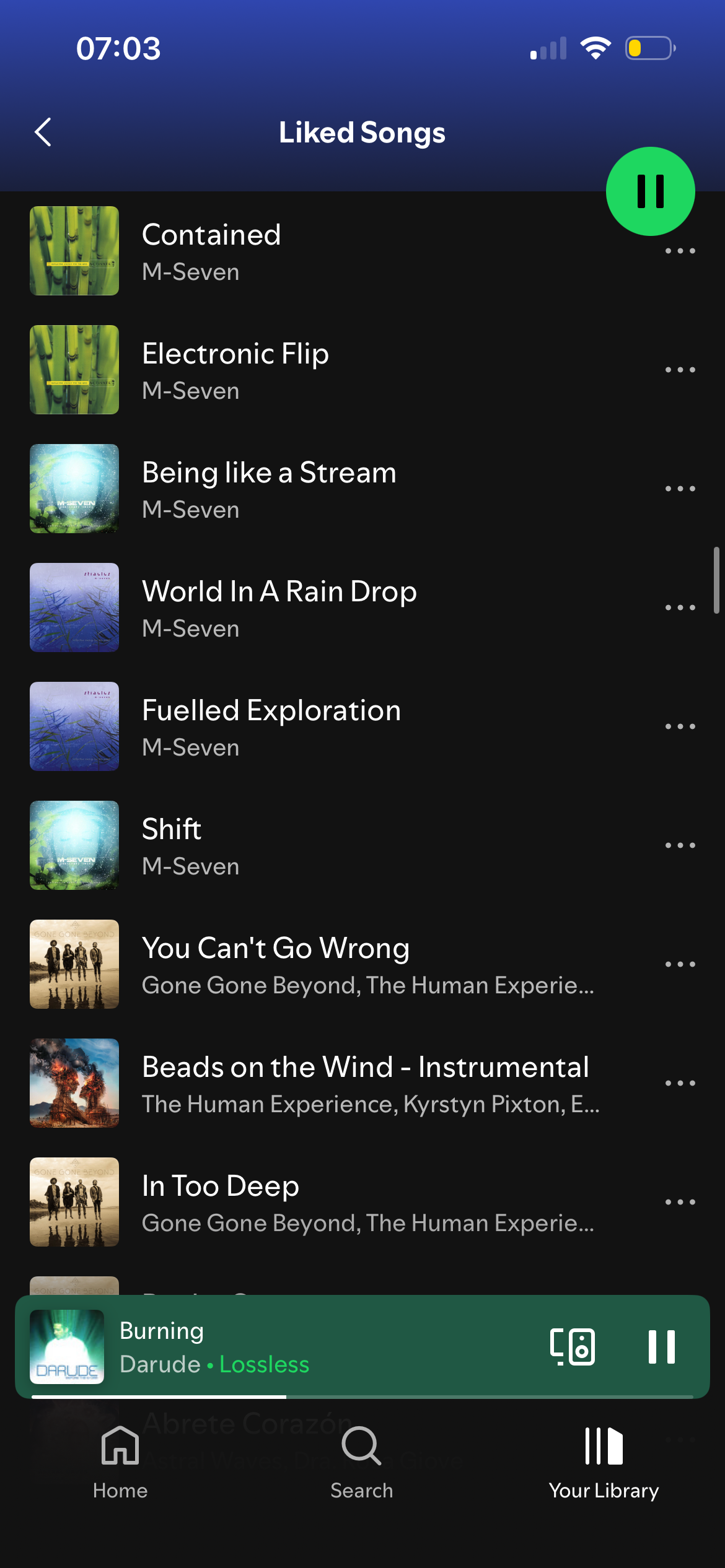
Task: Open the three-dot menu for Contained
Action: point(680,251)
